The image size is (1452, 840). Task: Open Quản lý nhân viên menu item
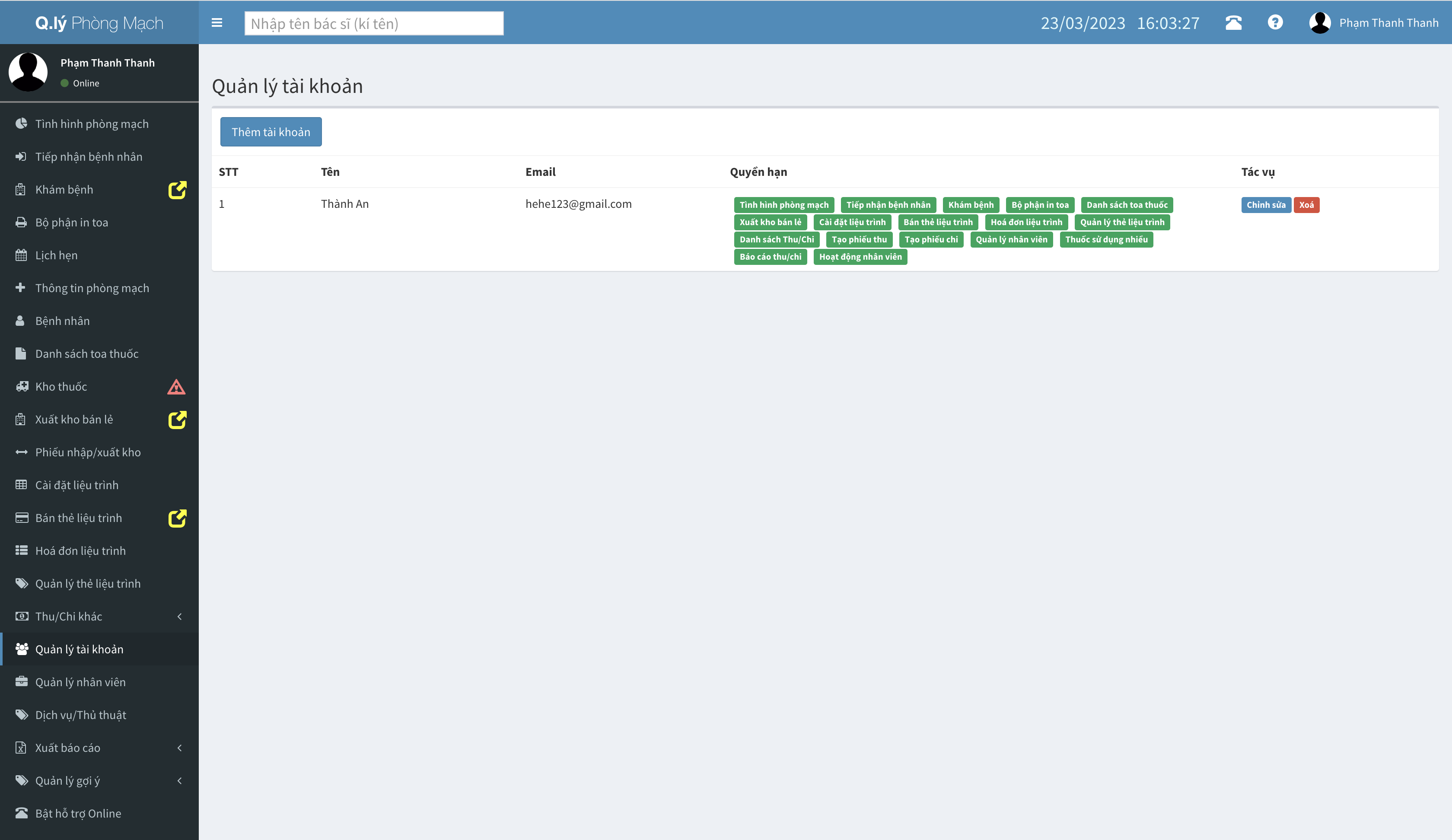(x=99, y=682)
